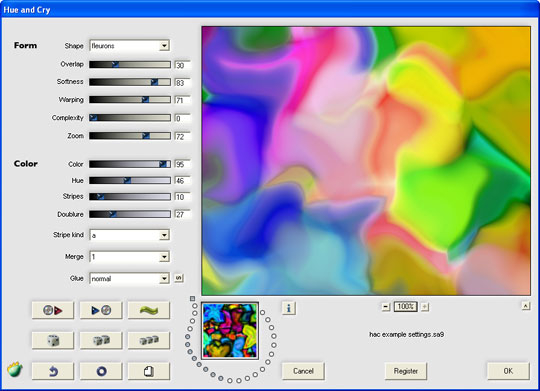Click the Register button
Viewport: 540px width, 391px height.
pyautogui.click(x=406, y=371)
